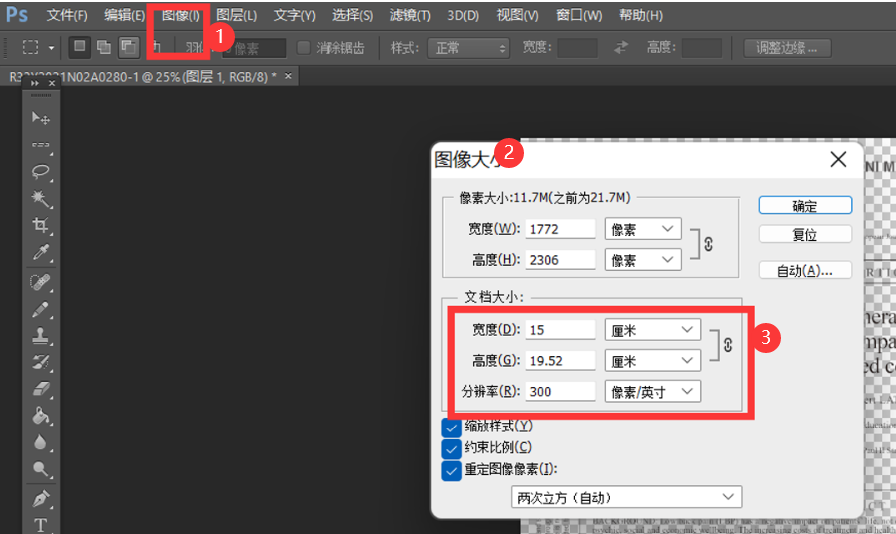The height and width of the screenshot is (534, 896).
Task: Expand the 两次立方（自动） resampling dropdown
Action: click(x=626, y=497)
